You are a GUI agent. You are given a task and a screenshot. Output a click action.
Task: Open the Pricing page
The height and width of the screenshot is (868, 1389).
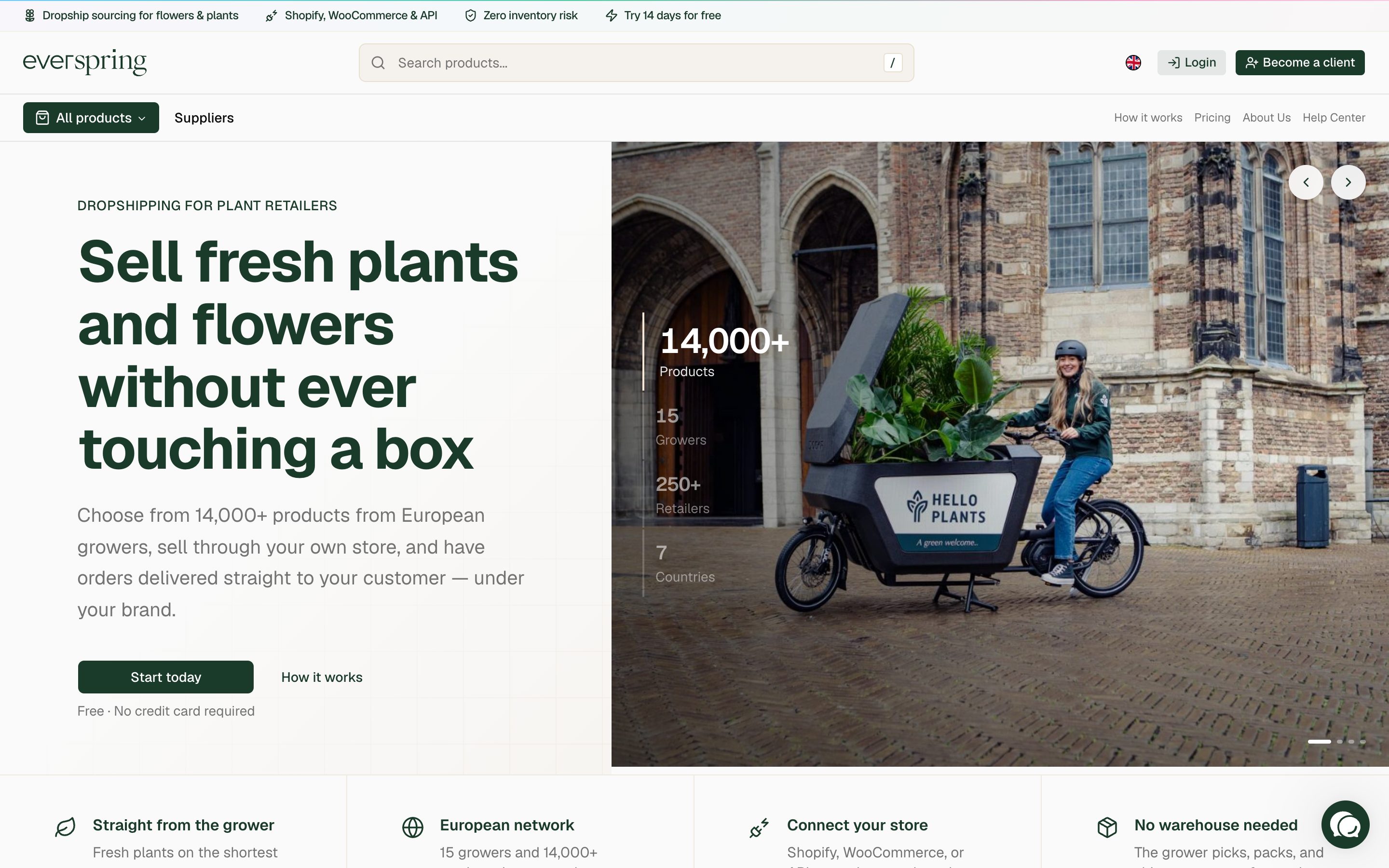point(1212,118)
